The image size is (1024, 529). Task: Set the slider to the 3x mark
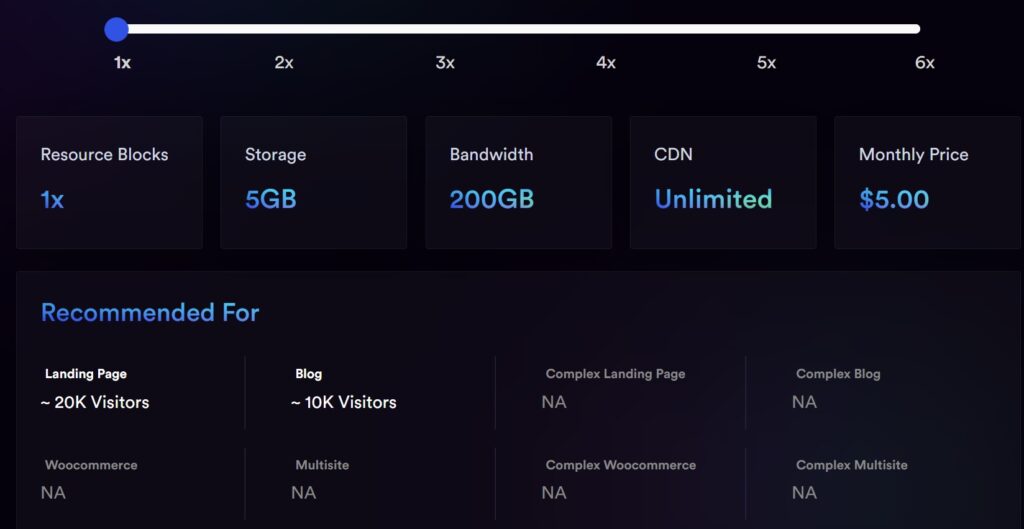445,63
